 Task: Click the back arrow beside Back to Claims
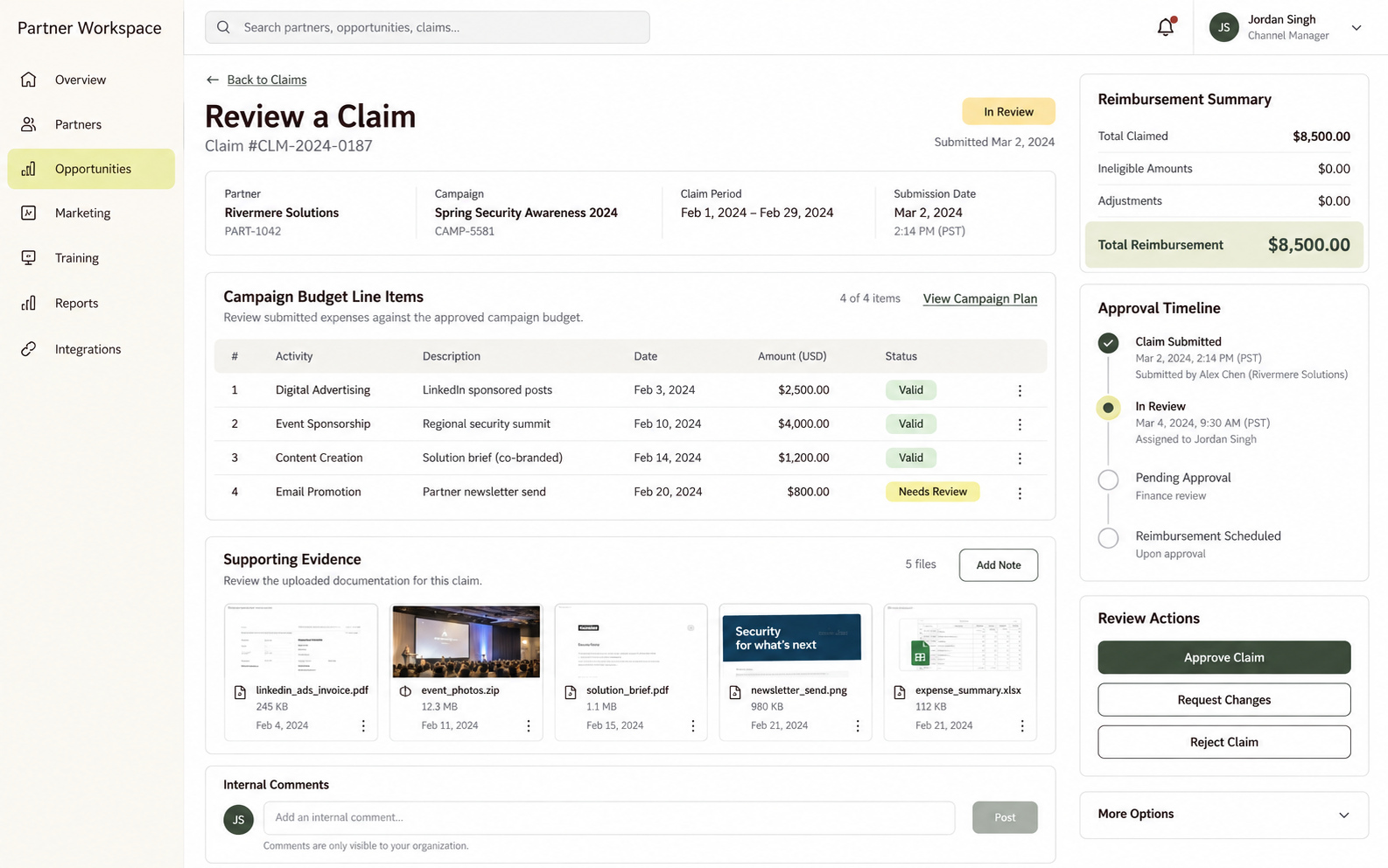[213, 80]
